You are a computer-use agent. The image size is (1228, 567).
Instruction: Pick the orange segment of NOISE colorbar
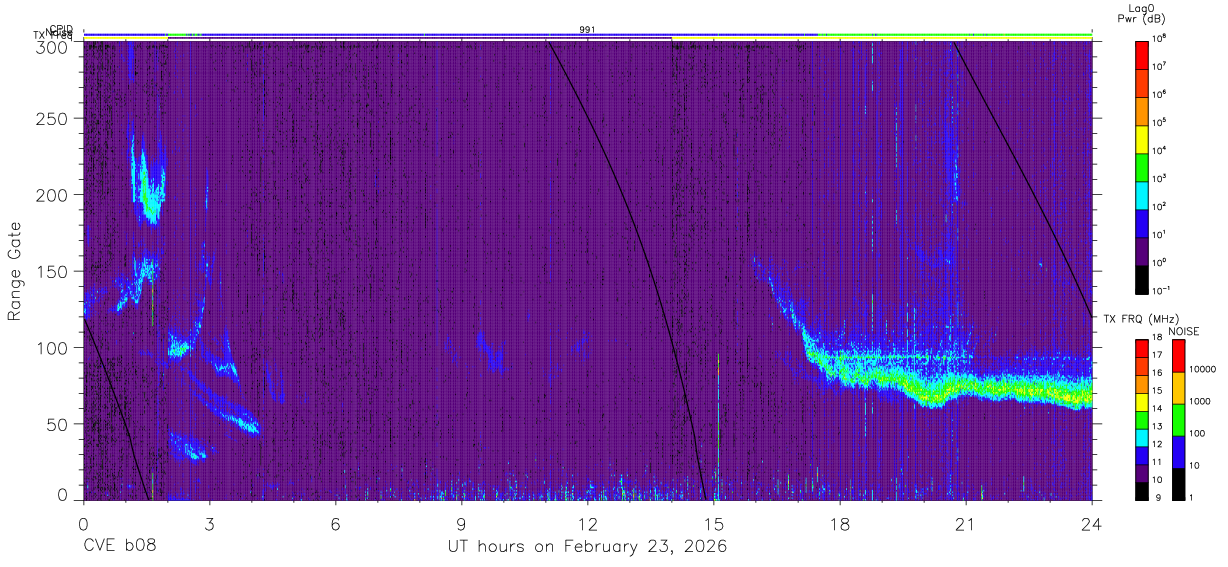pos(1179,387)
